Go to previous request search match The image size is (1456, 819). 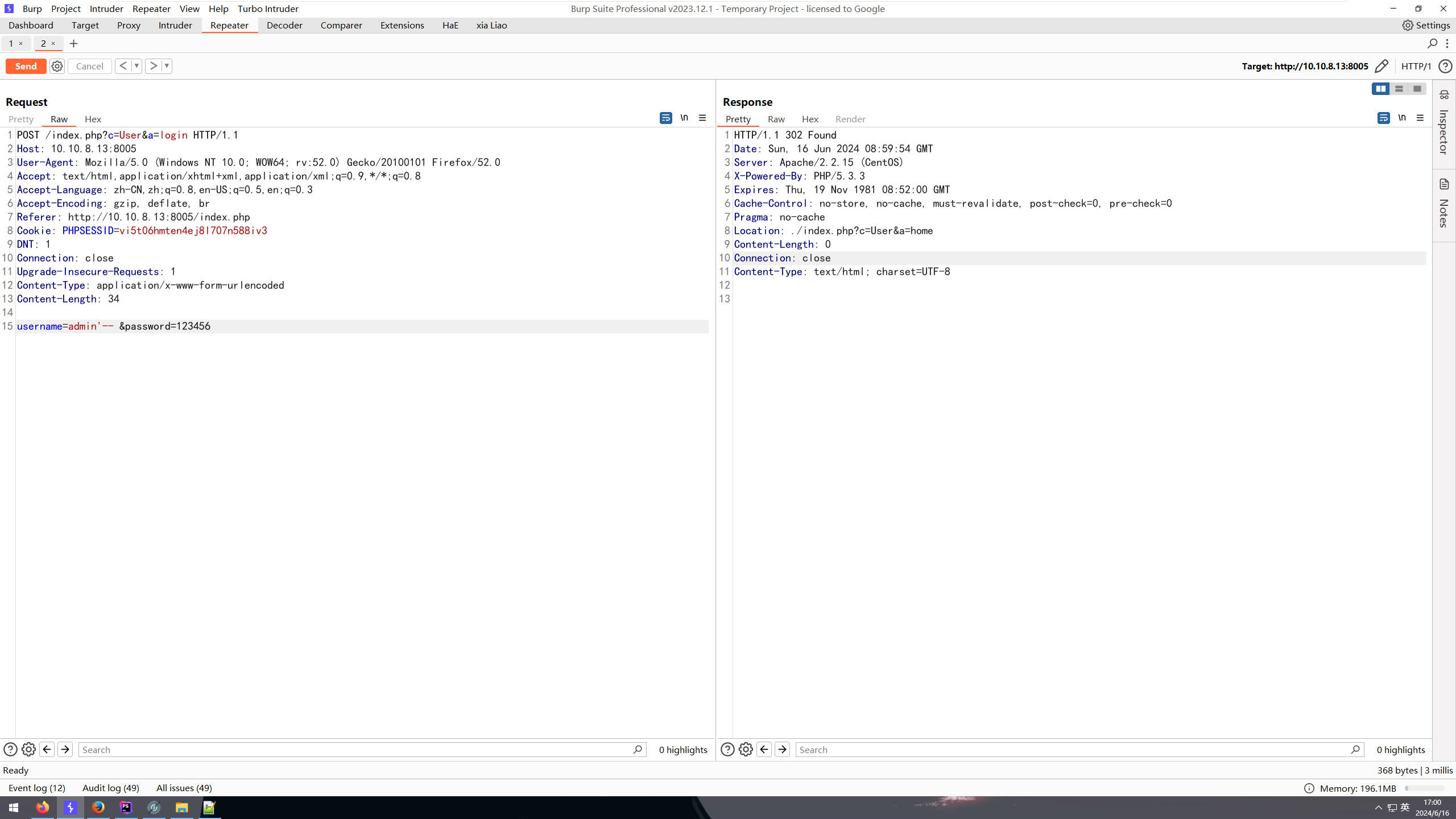(47, 750)
